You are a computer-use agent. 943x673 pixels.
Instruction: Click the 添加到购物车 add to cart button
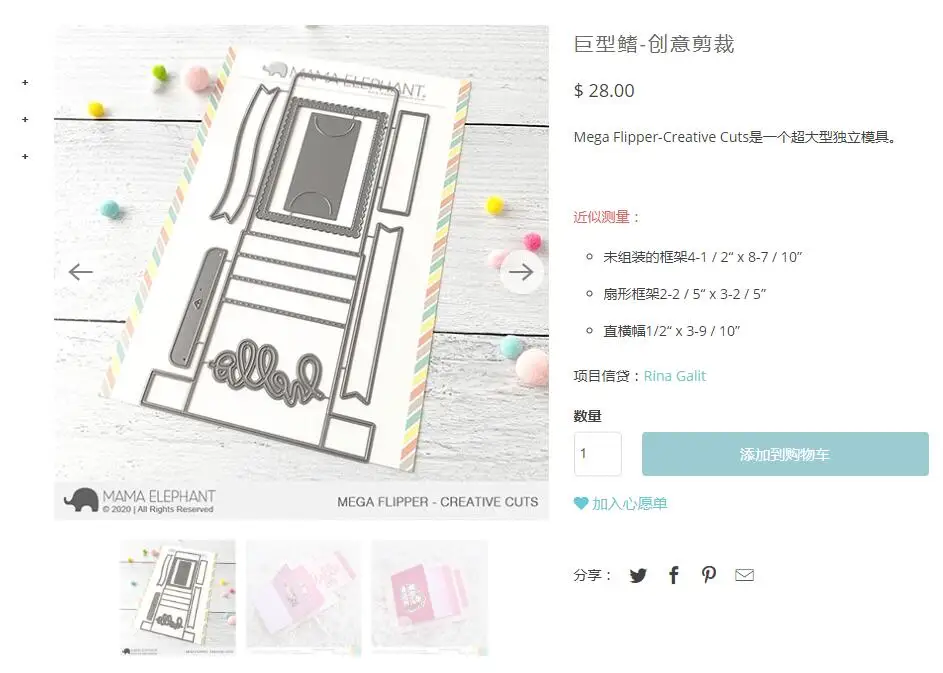coord(785,454)
